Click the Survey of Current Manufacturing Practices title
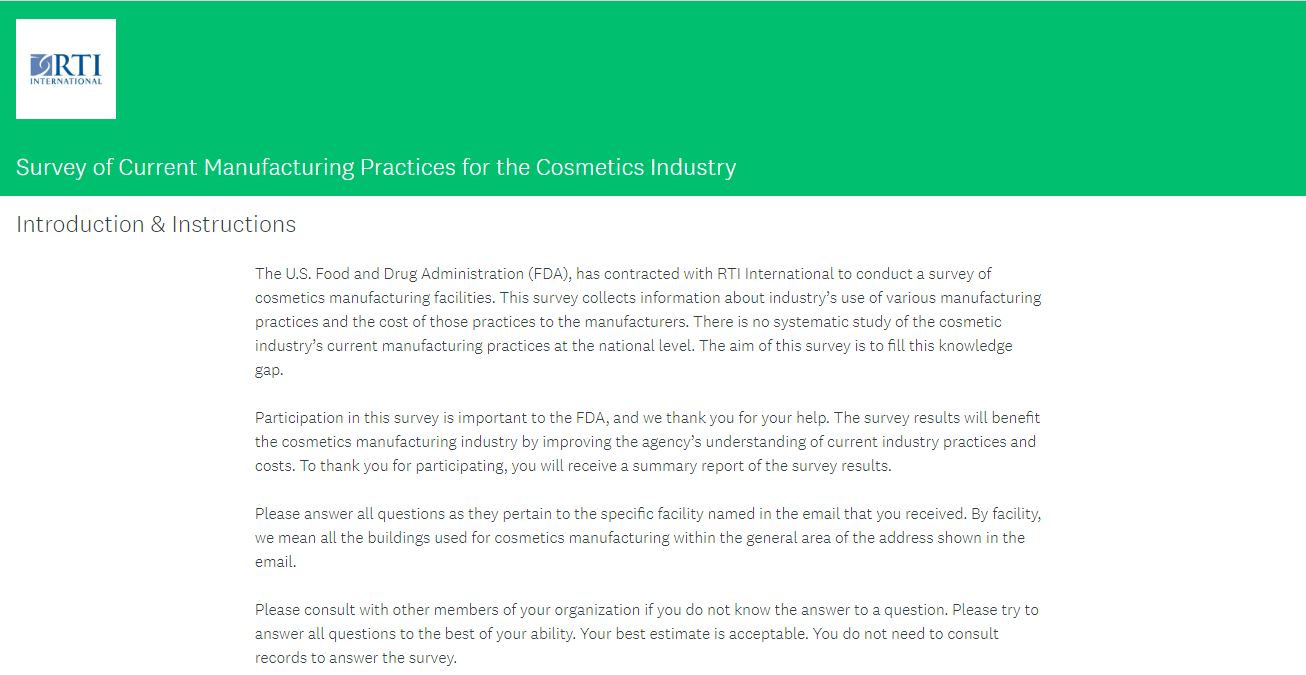 click(x=376, y=167)
